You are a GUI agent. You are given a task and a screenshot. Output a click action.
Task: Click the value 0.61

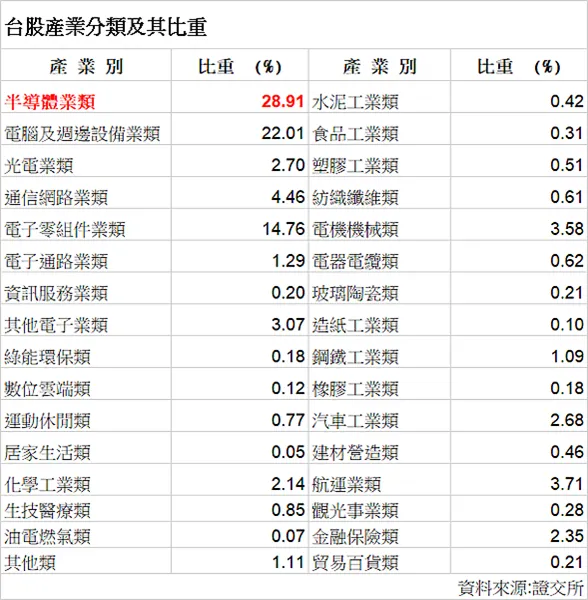[567, 197]
